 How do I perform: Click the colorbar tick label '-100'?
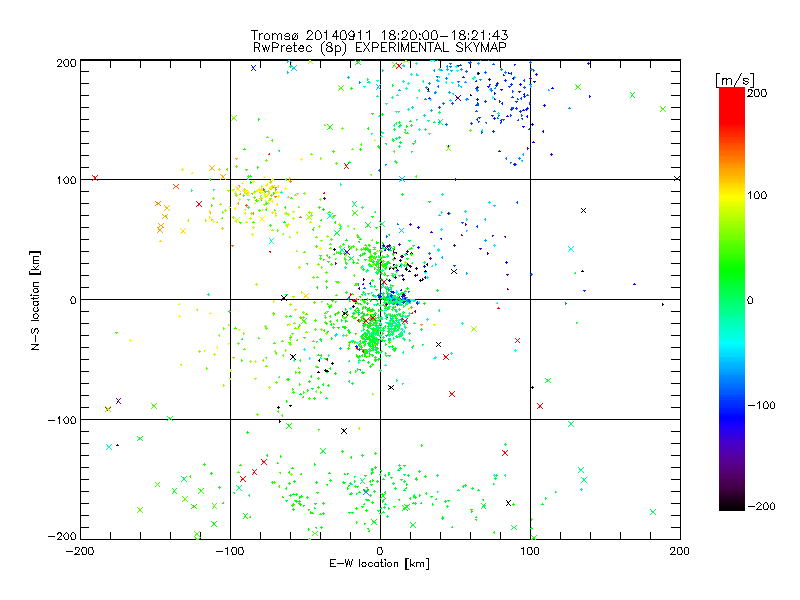click(761, 405)
